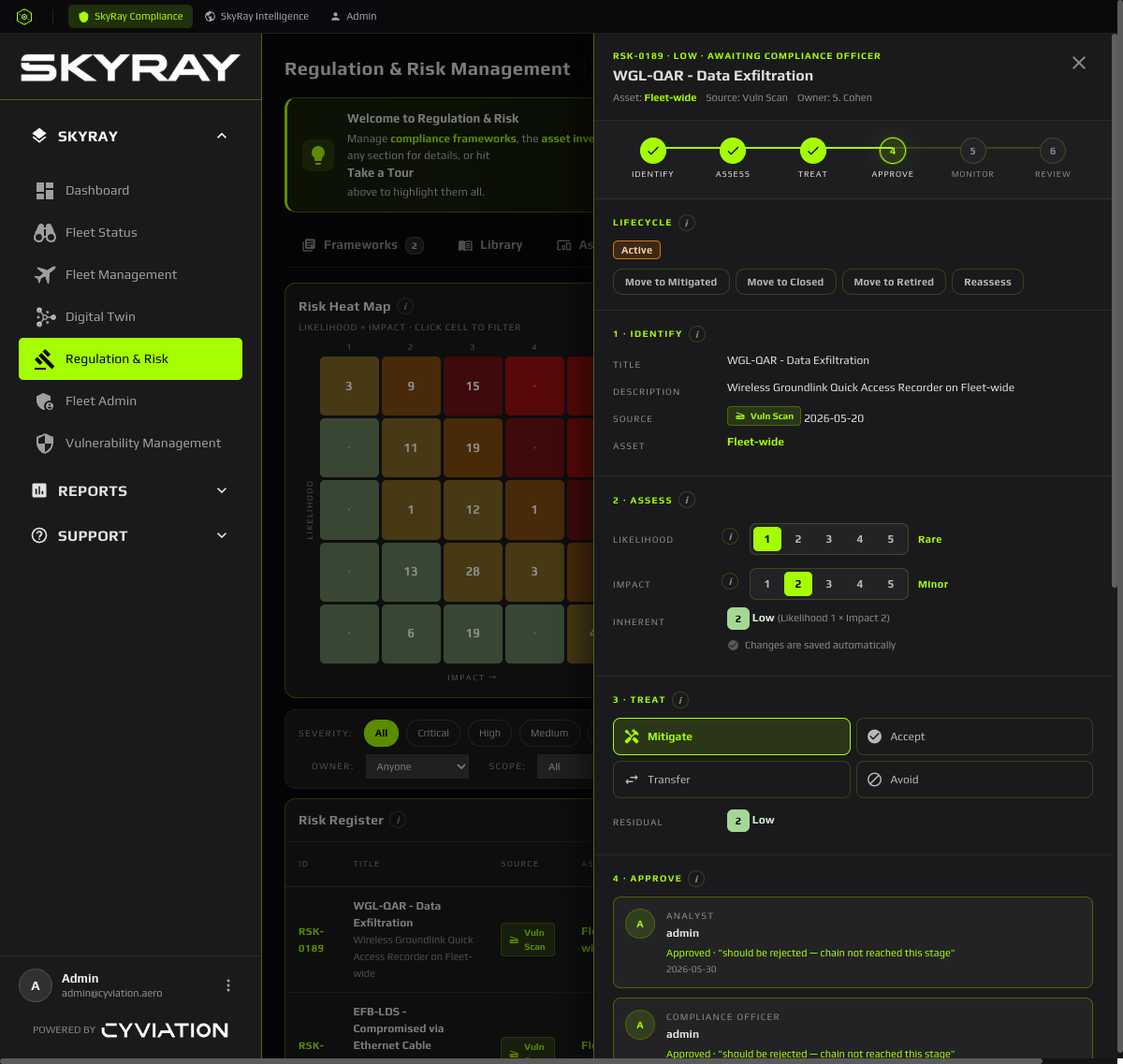Close the risk detail panel
Viewport: 1123px width, 1064px height.
click(x=1079, y=63)
